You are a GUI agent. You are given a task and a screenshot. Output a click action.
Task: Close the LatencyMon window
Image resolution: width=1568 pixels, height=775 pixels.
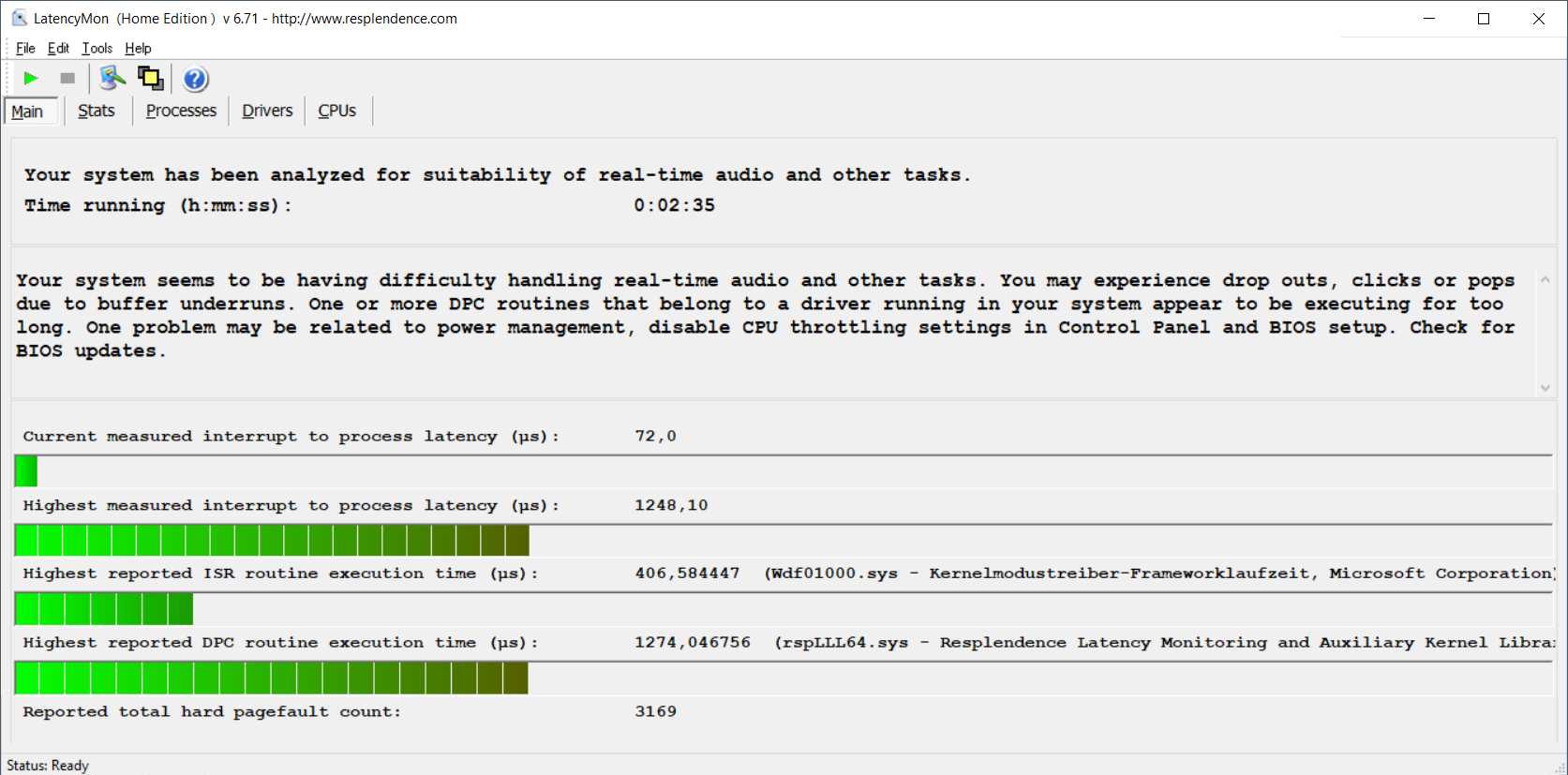[x=1539, y=19]
